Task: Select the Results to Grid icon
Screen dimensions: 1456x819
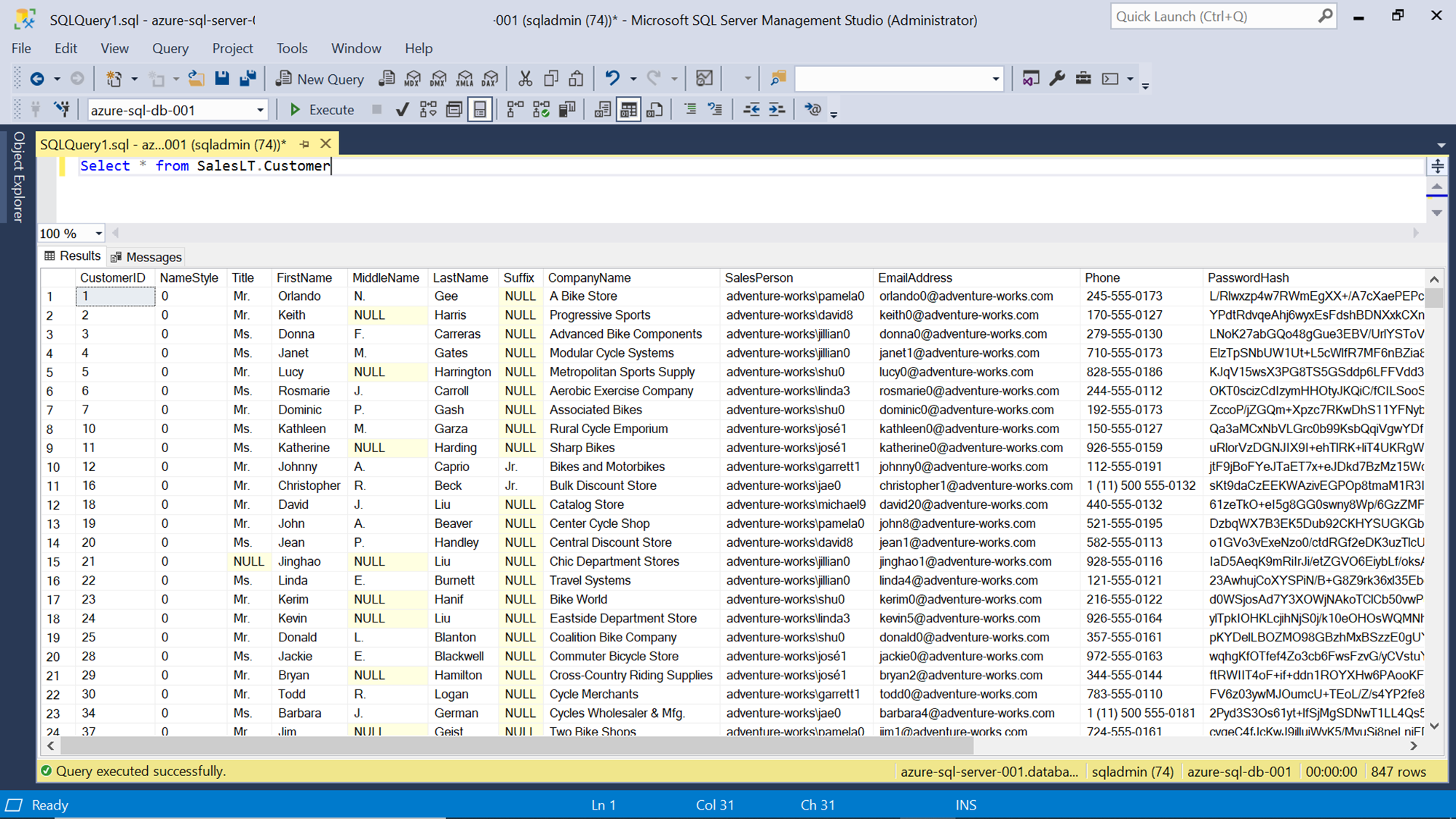Action: coord(627,109)
